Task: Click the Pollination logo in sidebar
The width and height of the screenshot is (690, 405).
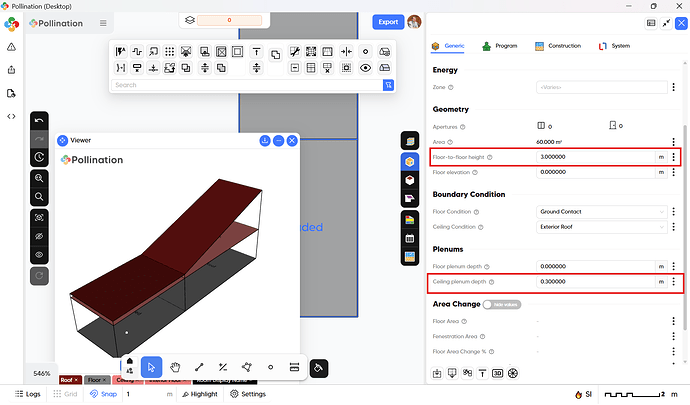Action: 11,24
